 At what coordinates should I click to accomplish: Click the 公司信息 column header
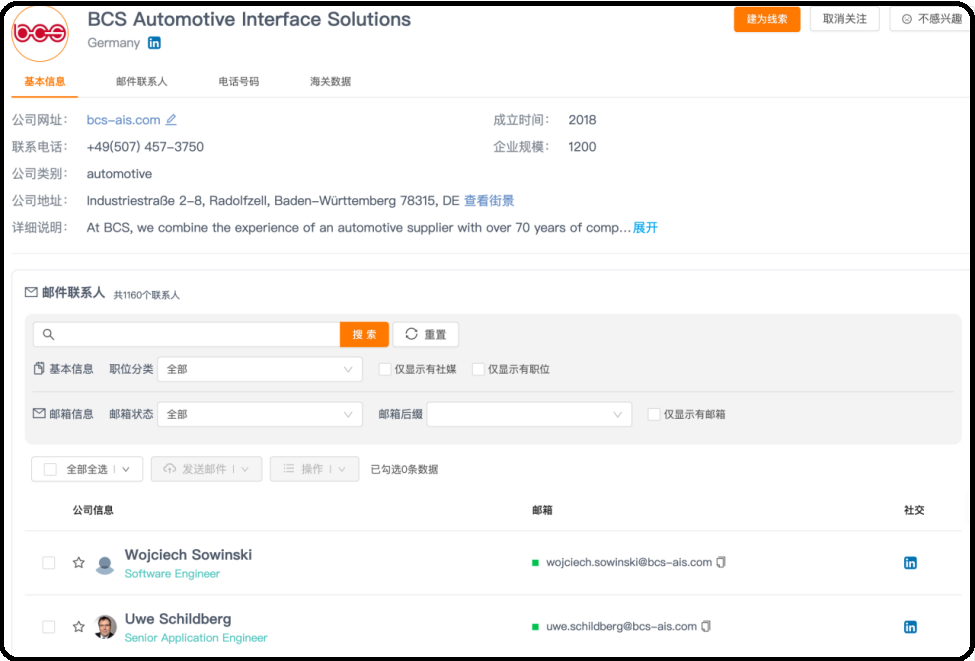click(93, 511)
